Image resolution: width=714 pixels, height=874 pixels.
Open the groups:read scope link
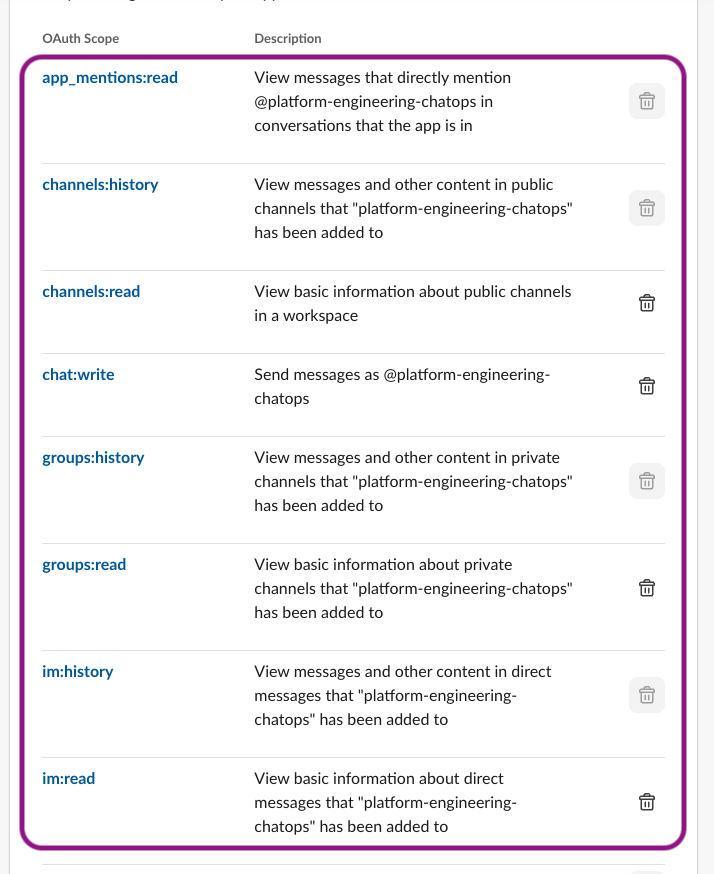[84, 564]
